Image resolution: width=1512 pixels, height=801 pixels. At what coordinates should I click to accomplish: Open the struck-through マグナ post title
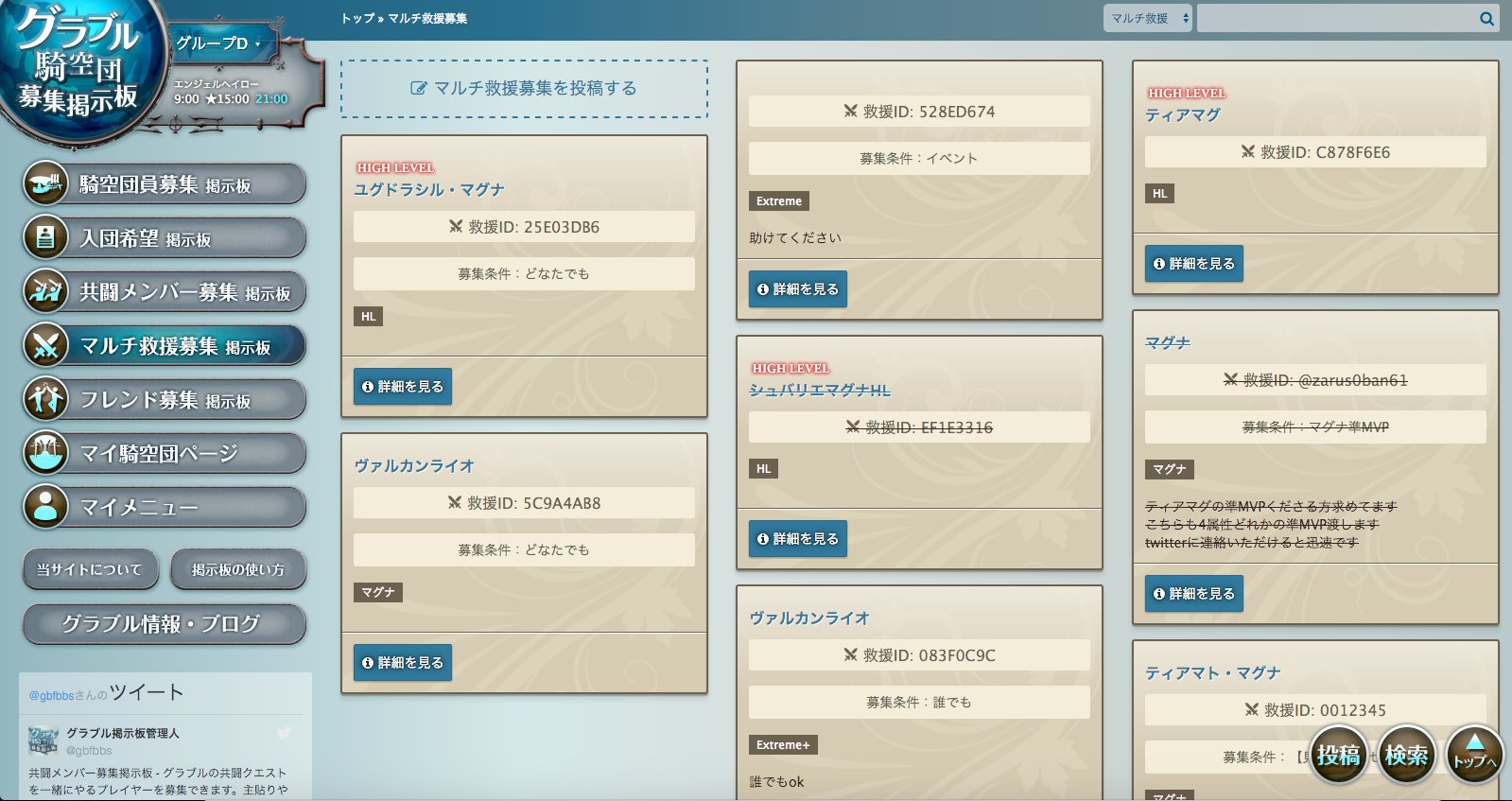(1168, 342)
